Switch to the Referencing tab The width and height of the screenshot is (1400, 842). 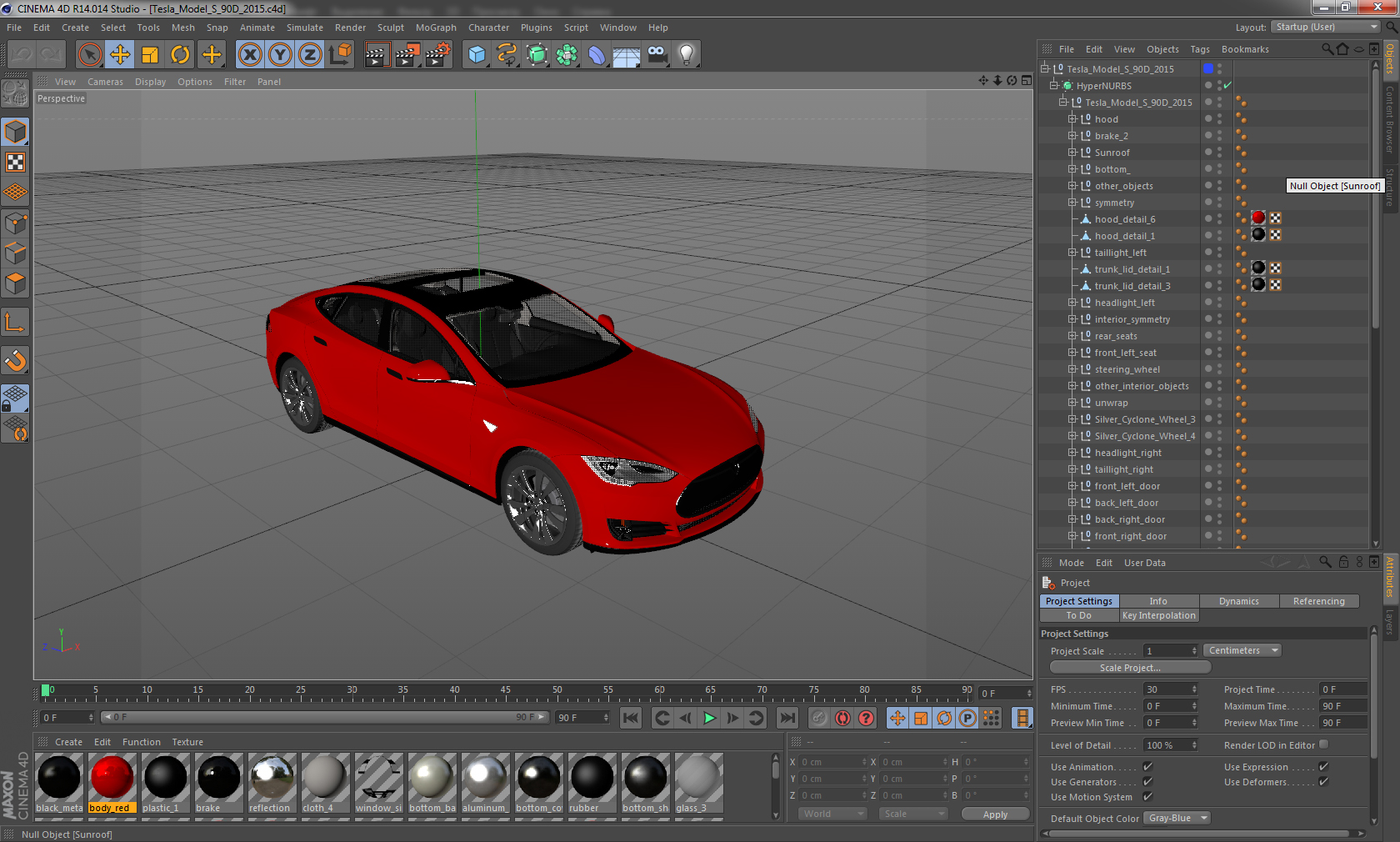1318,601
